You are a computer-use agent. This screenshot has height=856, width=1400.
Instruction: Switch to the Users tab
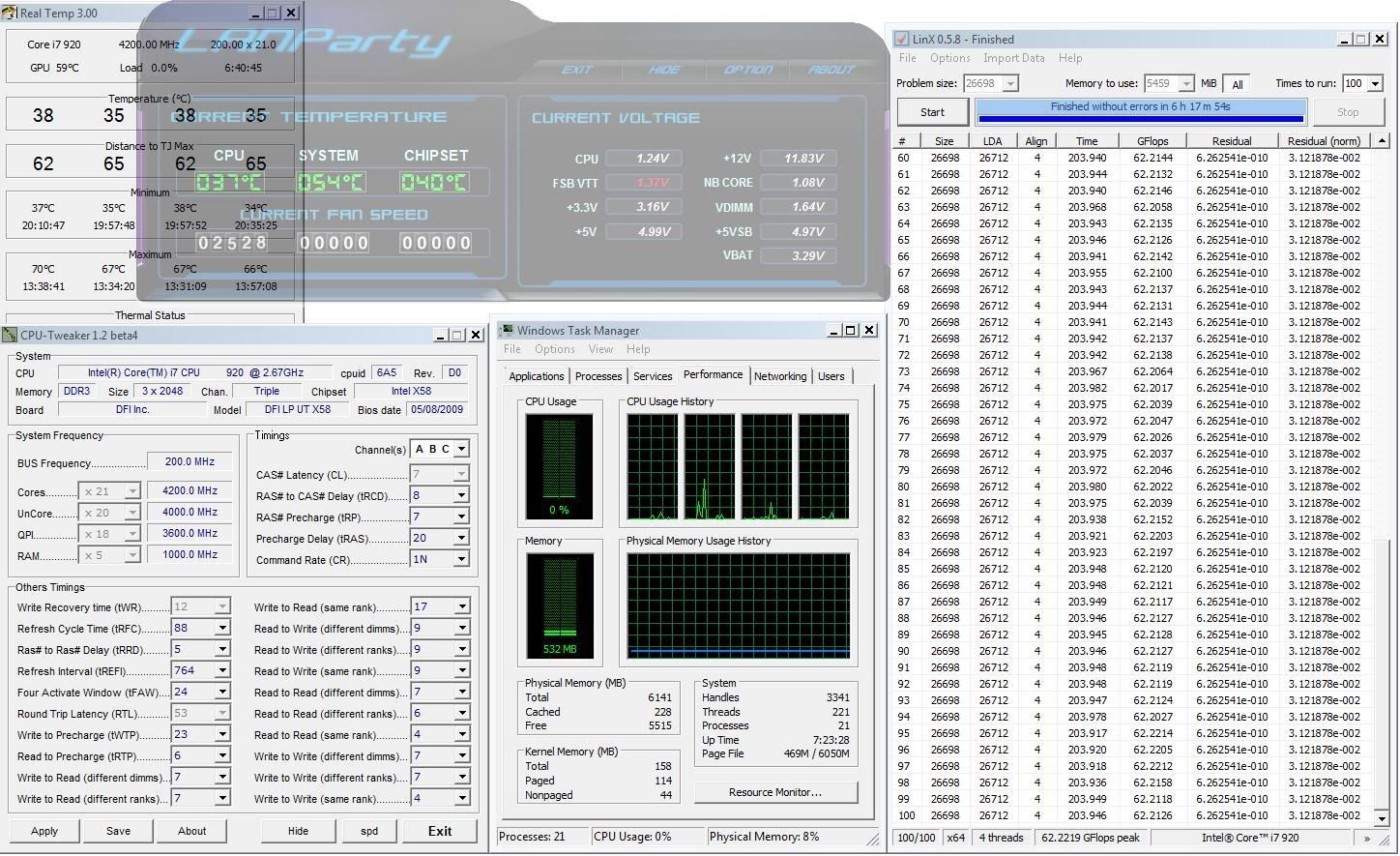click(x=831, y=376)
